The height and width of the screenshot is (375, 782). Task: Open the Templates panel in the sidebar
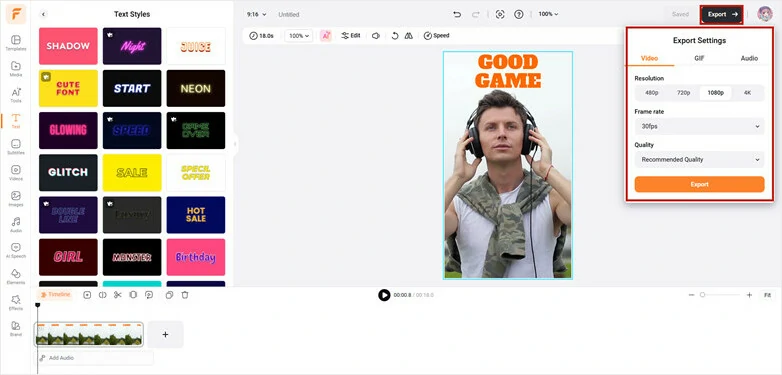15,43
